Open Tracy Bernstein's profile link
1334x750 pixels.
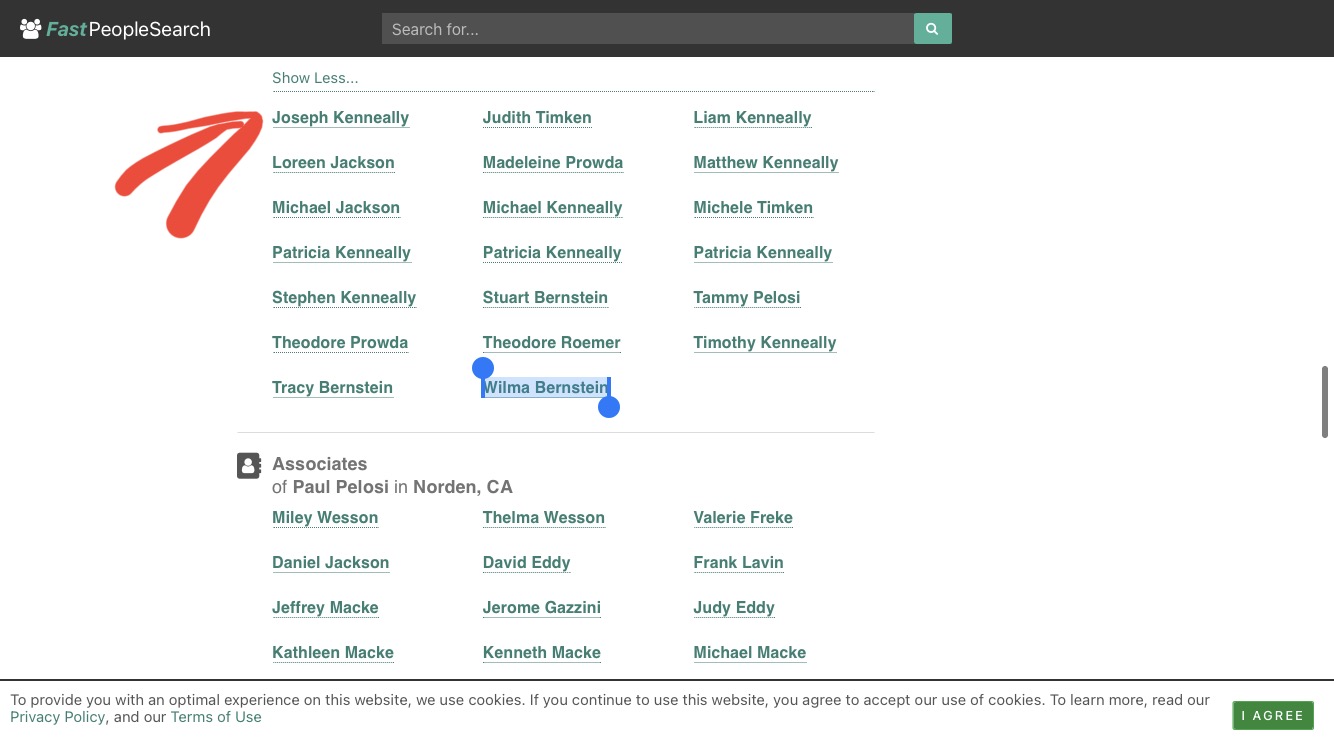point(332,388)
